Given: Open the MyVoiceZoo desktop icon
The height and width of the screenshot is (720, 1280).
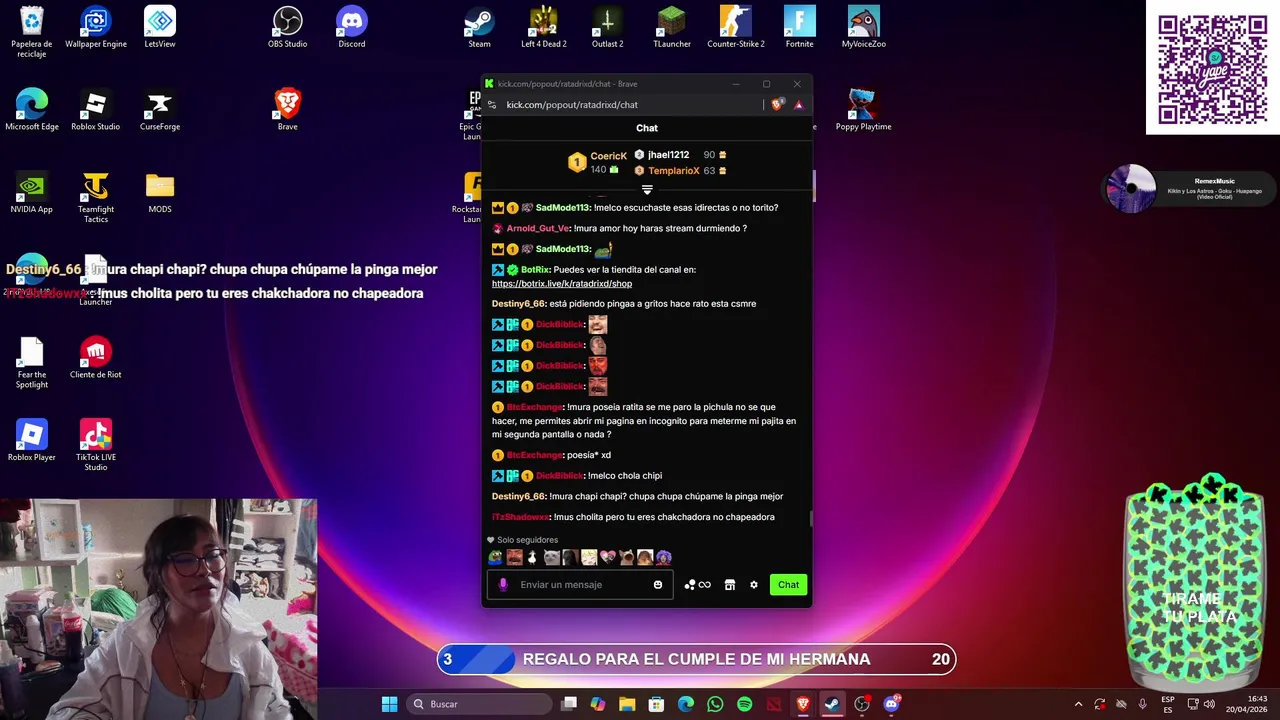Looking at the screenshot, I should [x=864, y=28].
